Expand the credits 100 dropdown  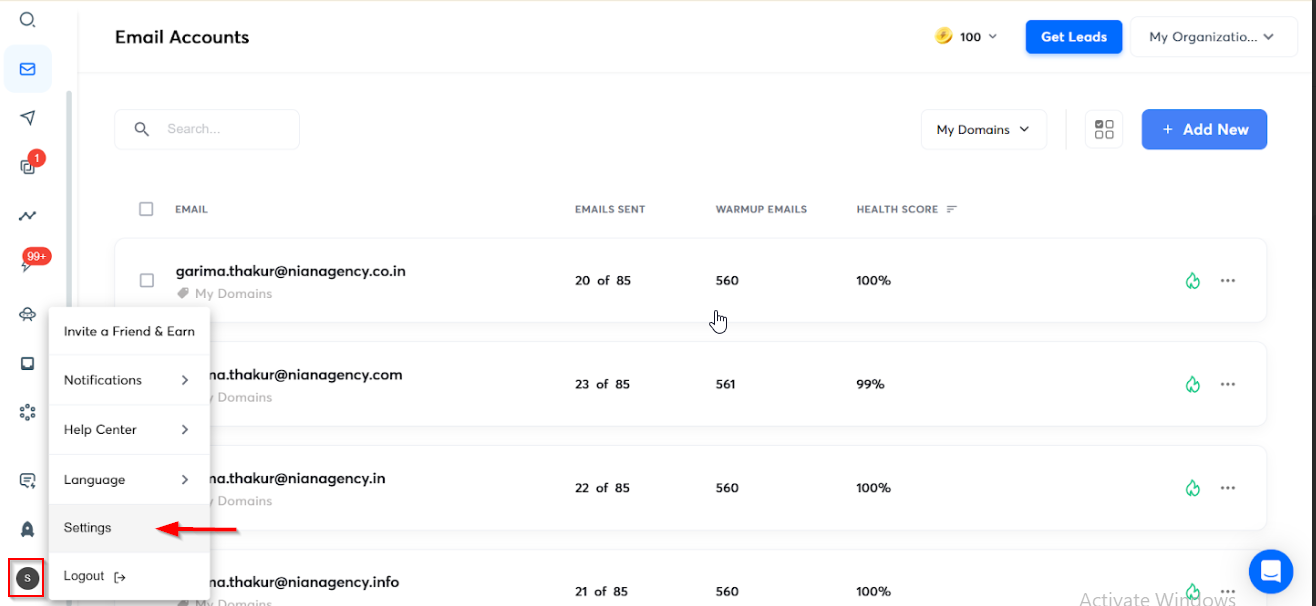[967, 37]
